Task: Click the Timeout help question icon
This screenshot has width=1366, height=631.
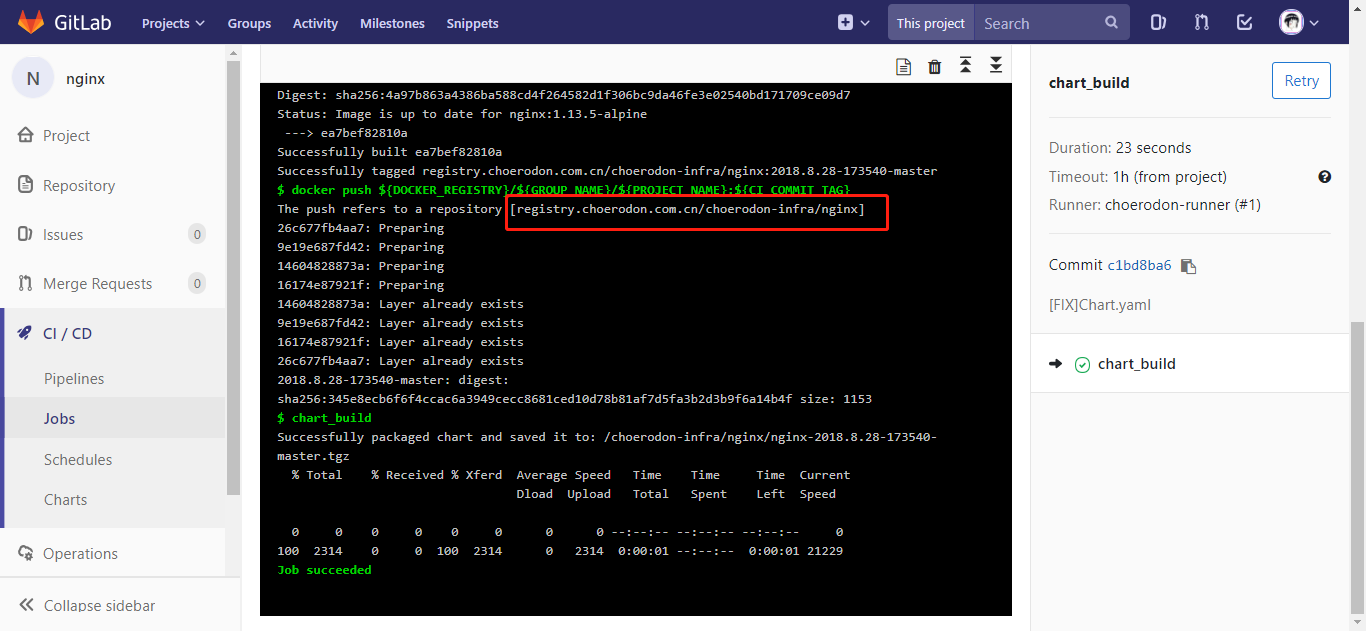Action: [x=1324, y=177]
